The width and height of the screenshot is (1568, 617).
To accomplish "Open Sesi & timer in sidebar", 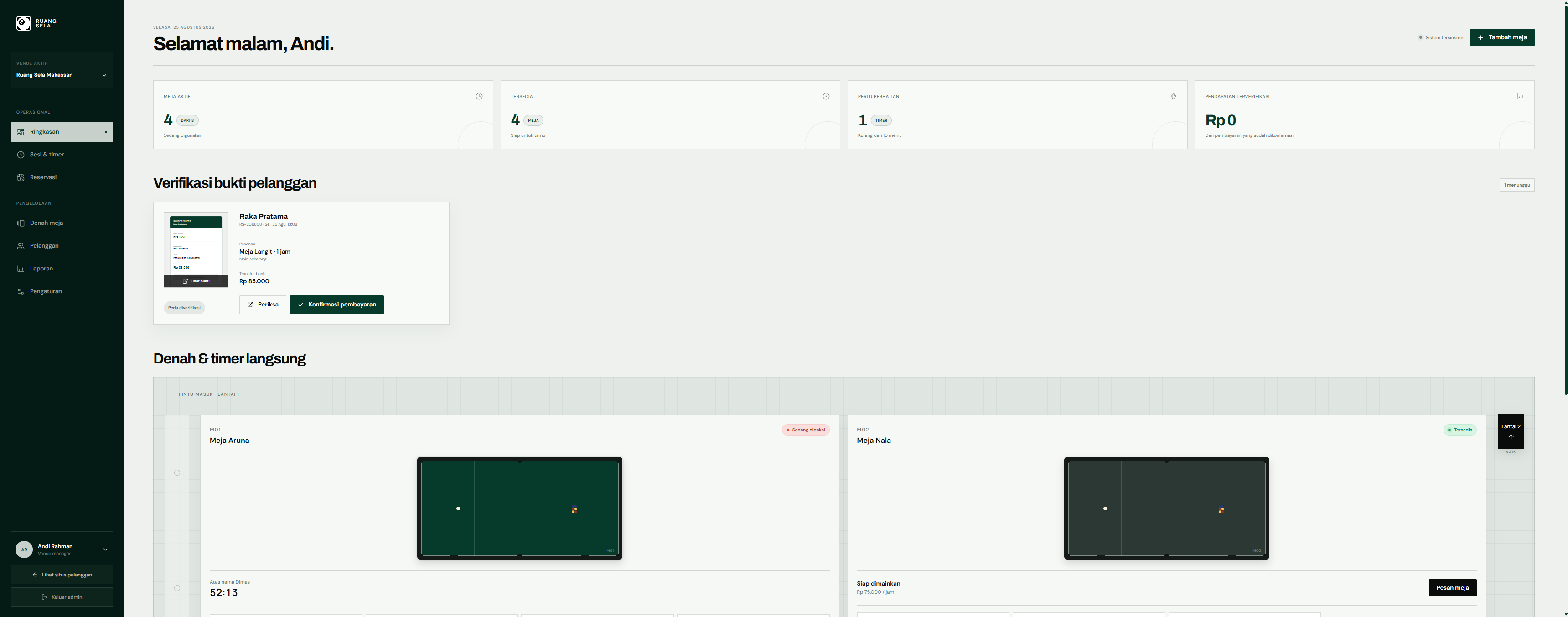I will (62, 155).
